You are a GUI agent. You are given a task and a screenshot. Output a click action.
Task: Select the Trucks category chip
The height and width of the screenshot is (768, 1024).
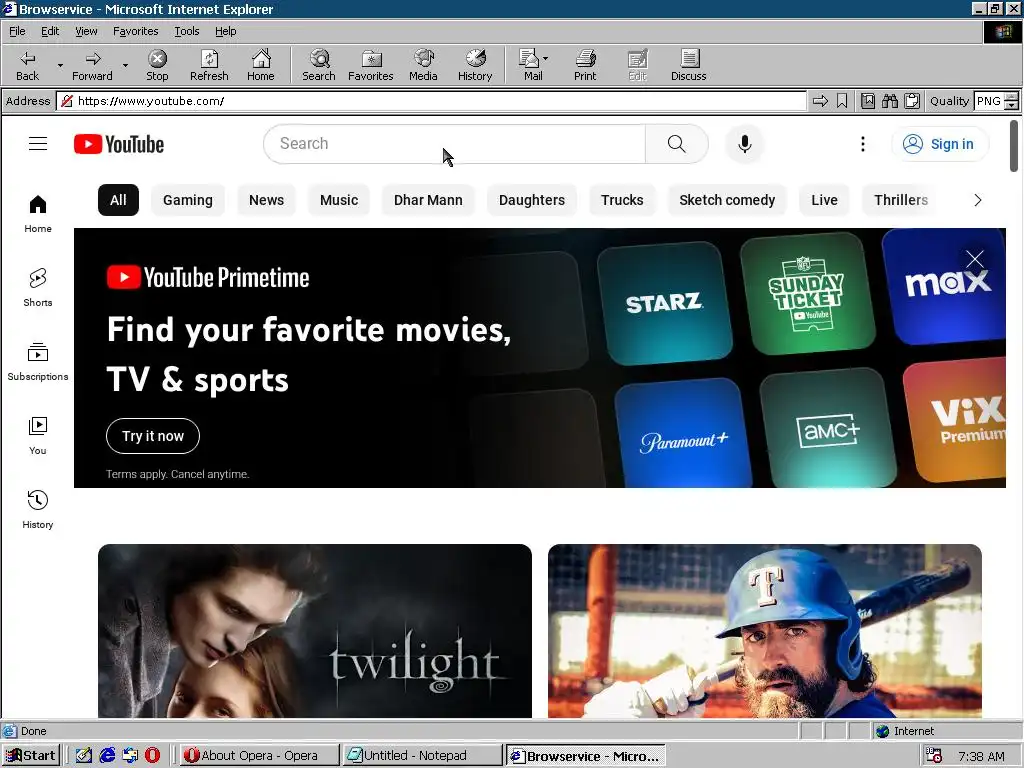[622, 200]
